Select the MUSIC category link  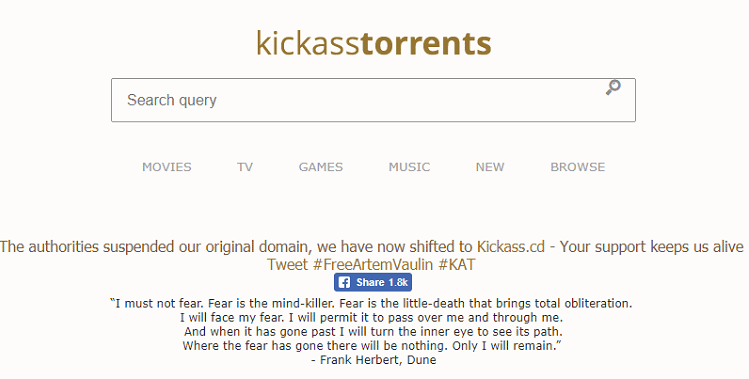click(409, 167)
